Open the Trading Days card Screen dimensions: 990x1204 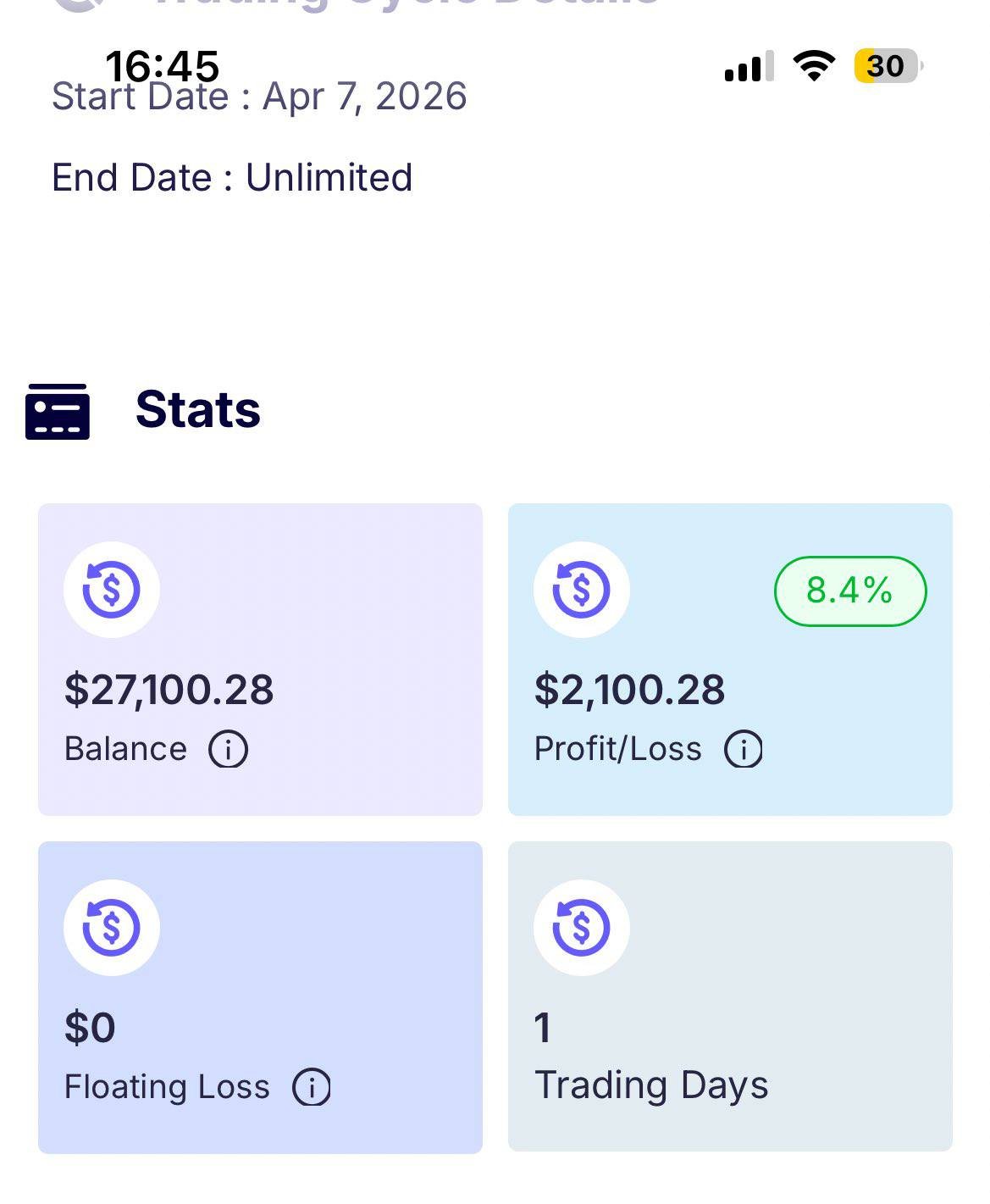[730, 996]
